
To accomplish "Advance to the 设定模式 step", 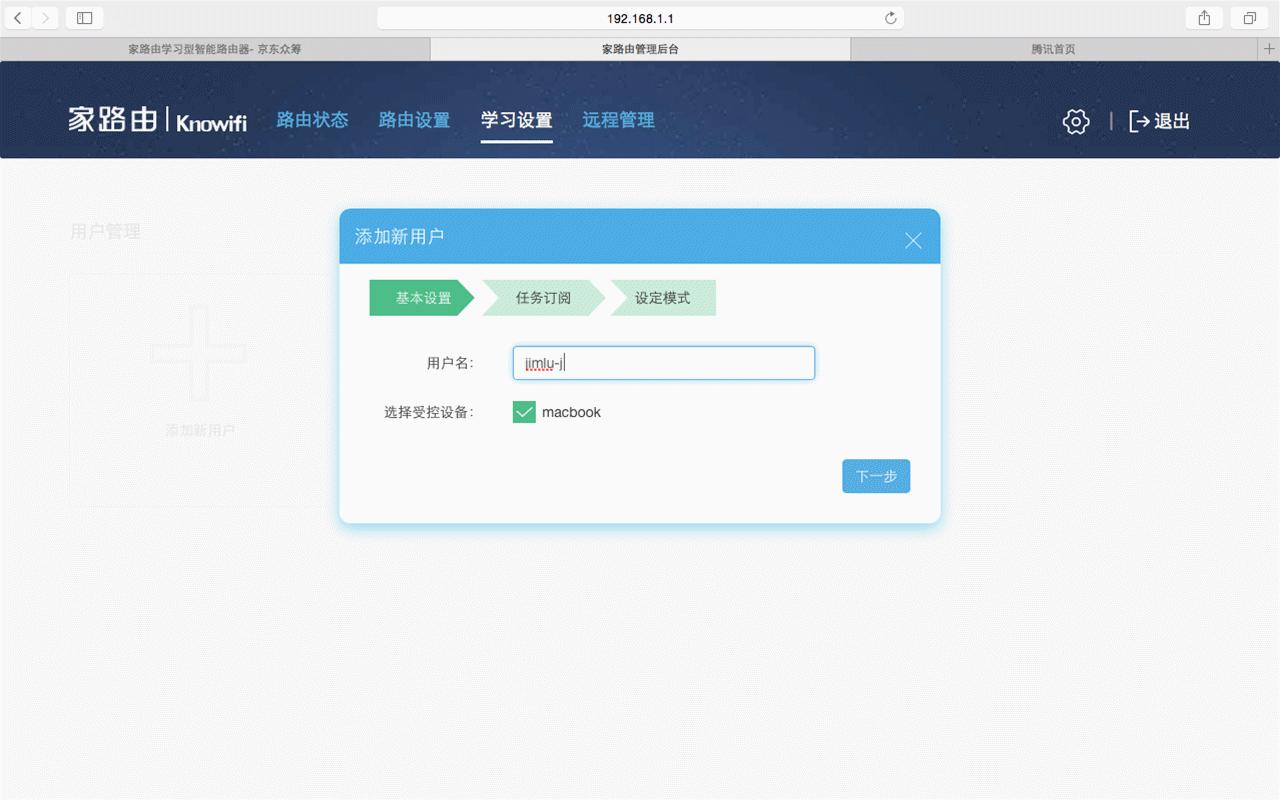I will pos(662,297).
